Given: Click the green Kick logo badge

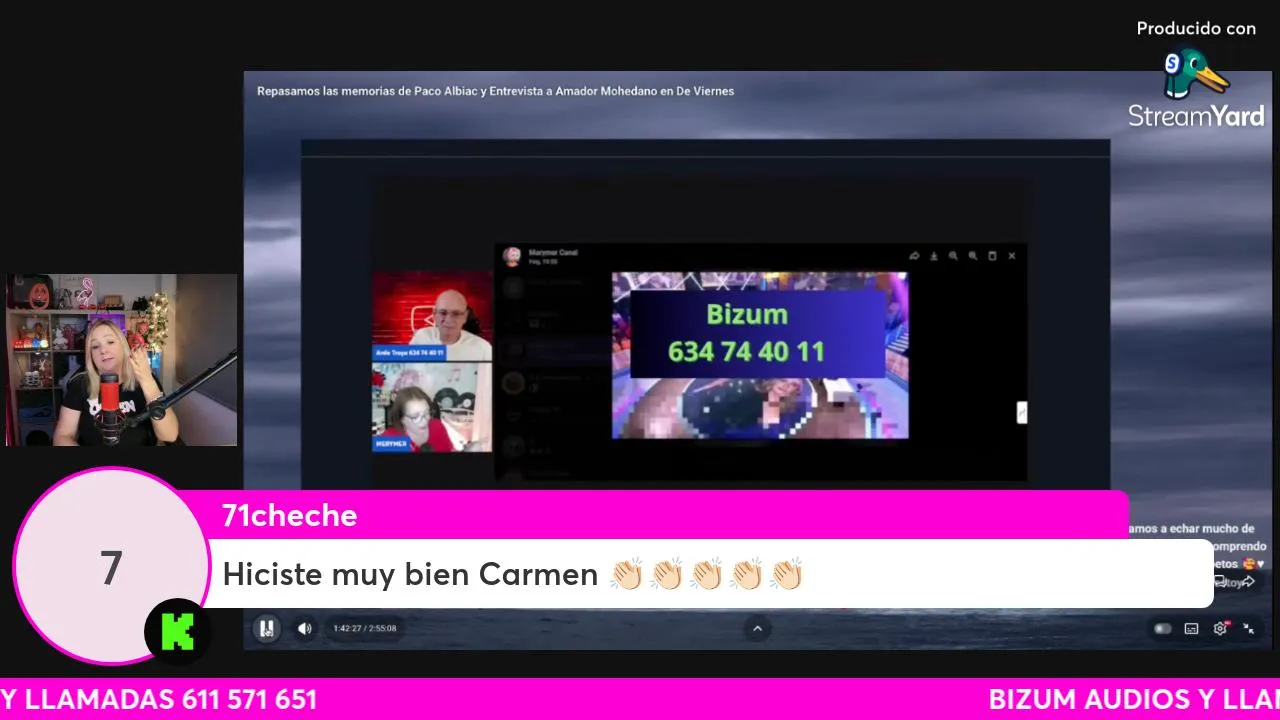Looking at the screenshot, I should (x=177, y=632).
